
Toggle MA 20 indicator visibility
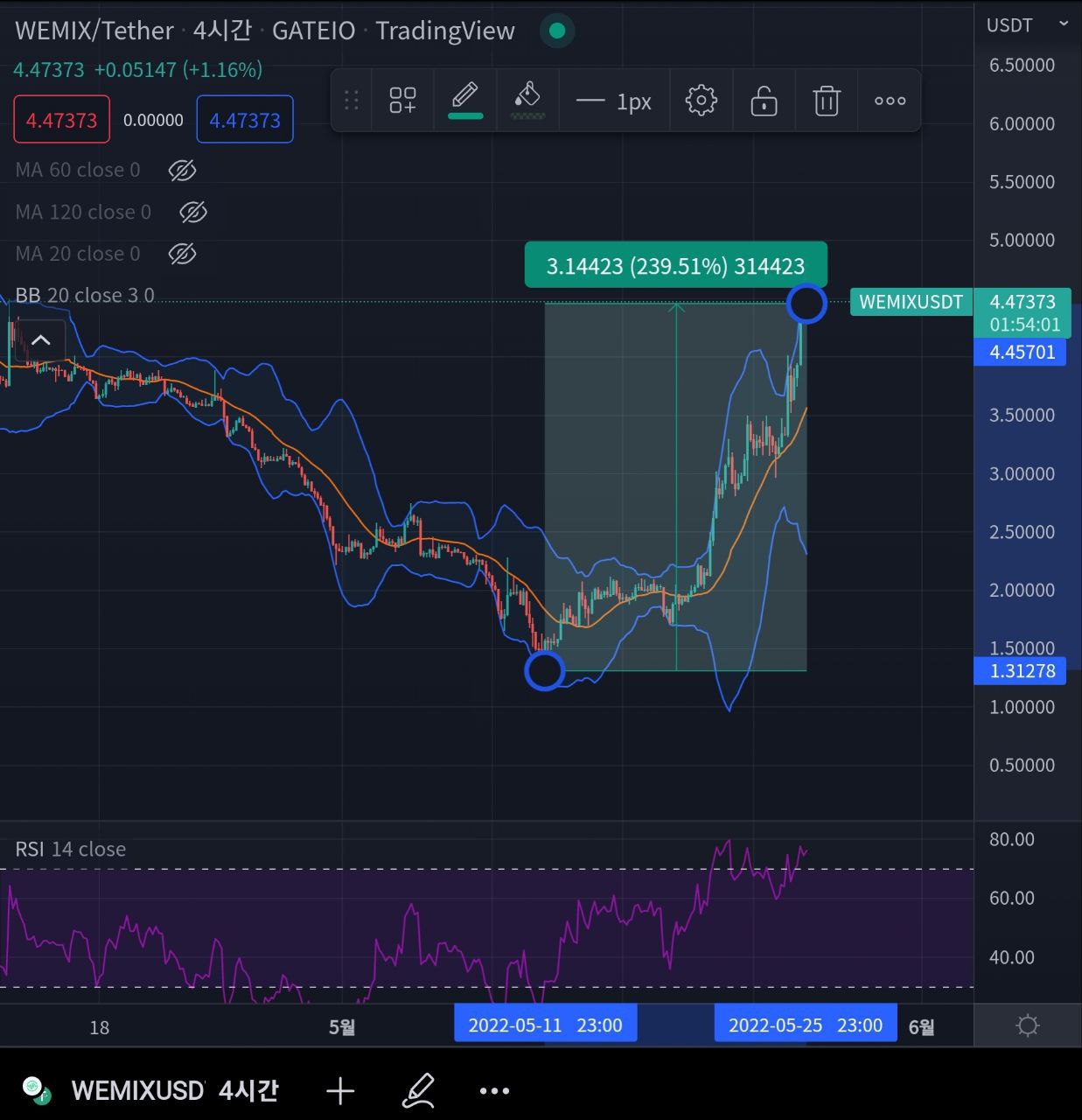point(182,254)
